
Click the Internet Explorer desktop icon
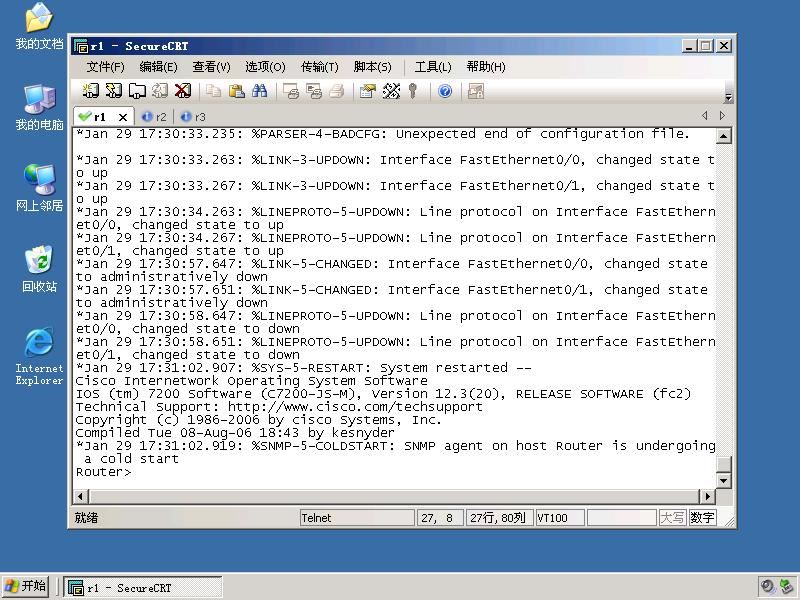point(39,356)
